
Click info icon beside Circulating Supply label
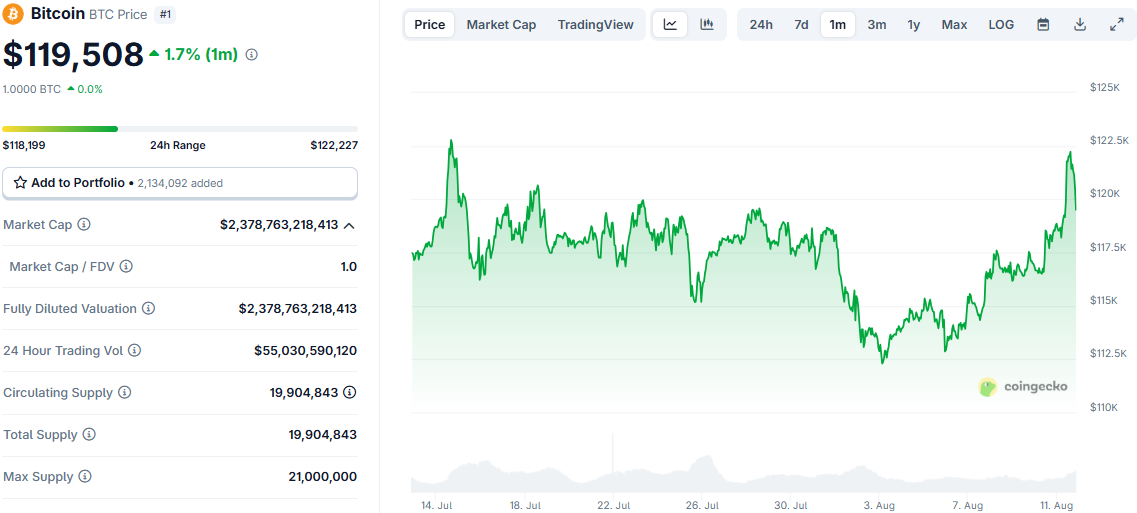click(x=125, y=393)
